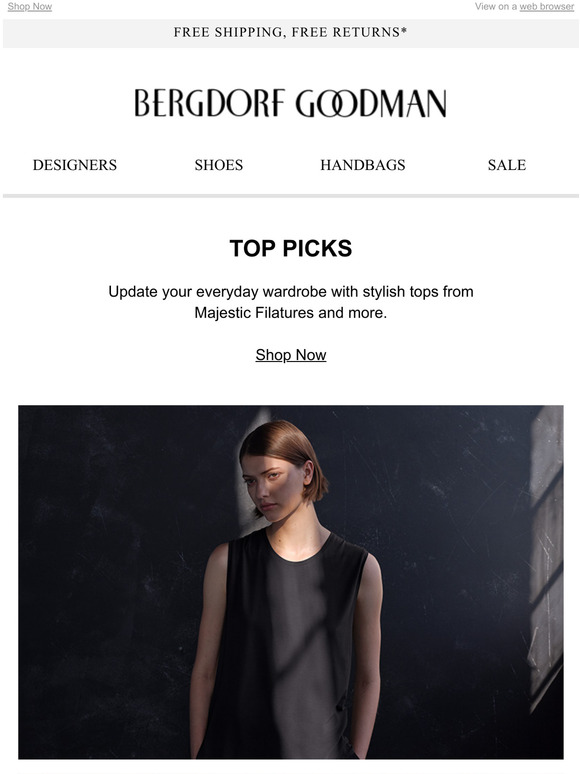Open the Sale navigation link
This screenshot has height=774, width=580.
(x=507, y=165)
